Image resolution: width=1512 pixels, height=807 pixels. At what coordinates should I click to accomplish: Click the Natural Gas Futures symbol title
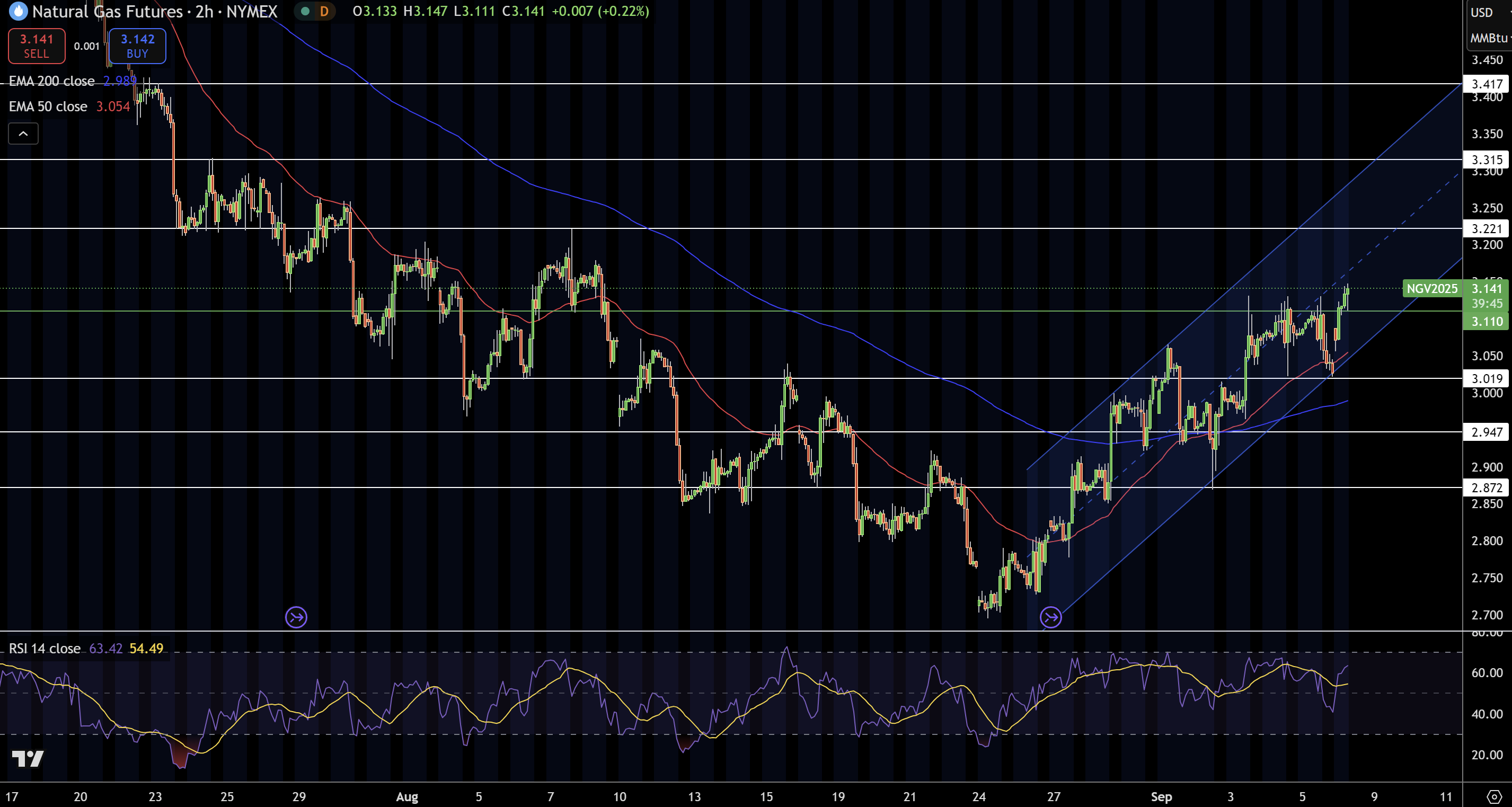[108, 11]
